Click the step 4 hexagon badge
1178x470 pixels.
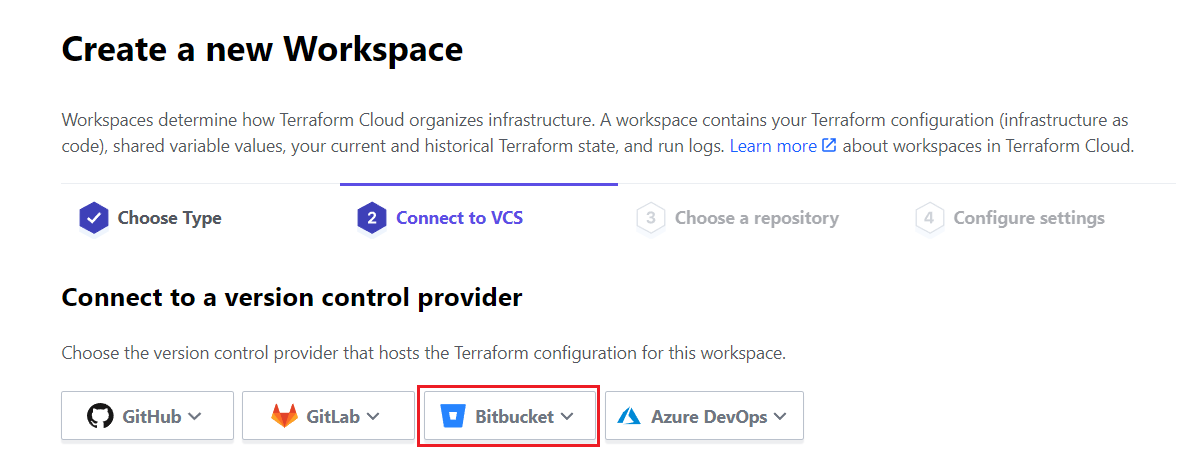[929, 218]
